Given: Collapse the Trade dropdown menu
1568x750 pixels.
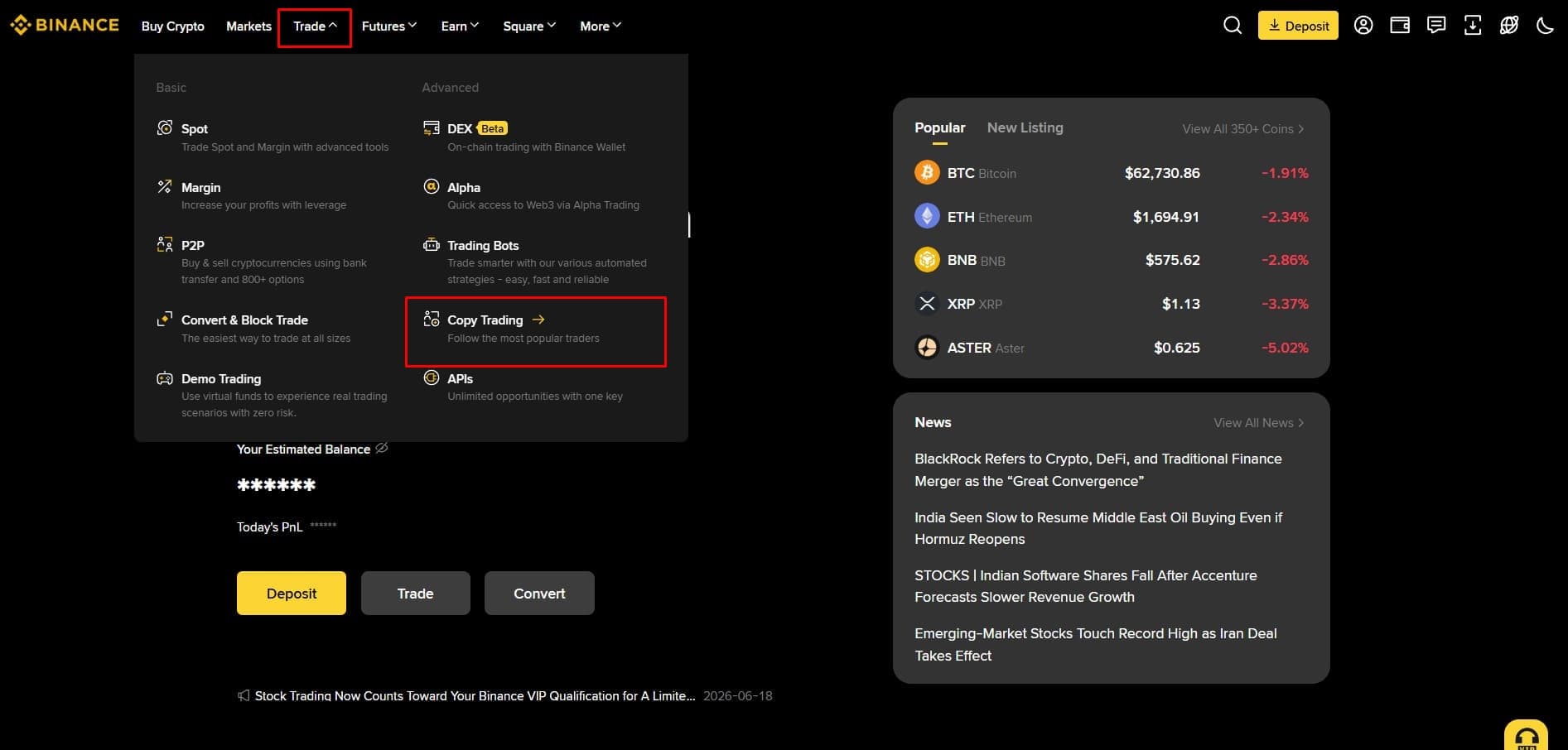Looking at the screenshot, I should (x=315, y=26).
